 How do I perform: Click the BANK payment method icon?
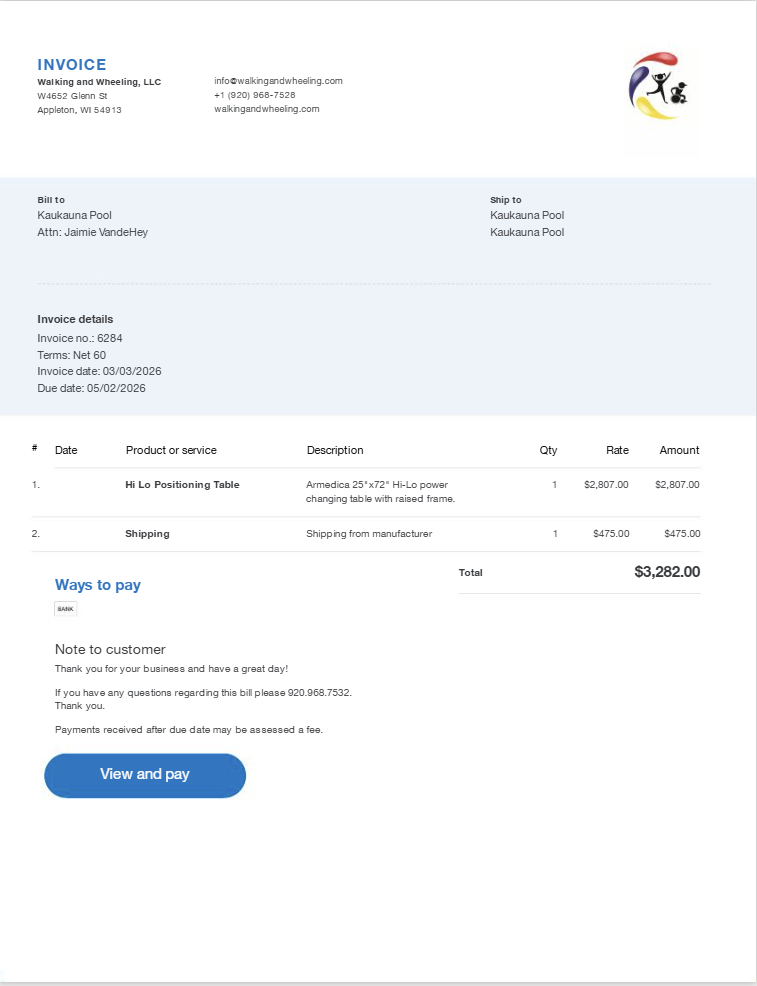point(65,608)
